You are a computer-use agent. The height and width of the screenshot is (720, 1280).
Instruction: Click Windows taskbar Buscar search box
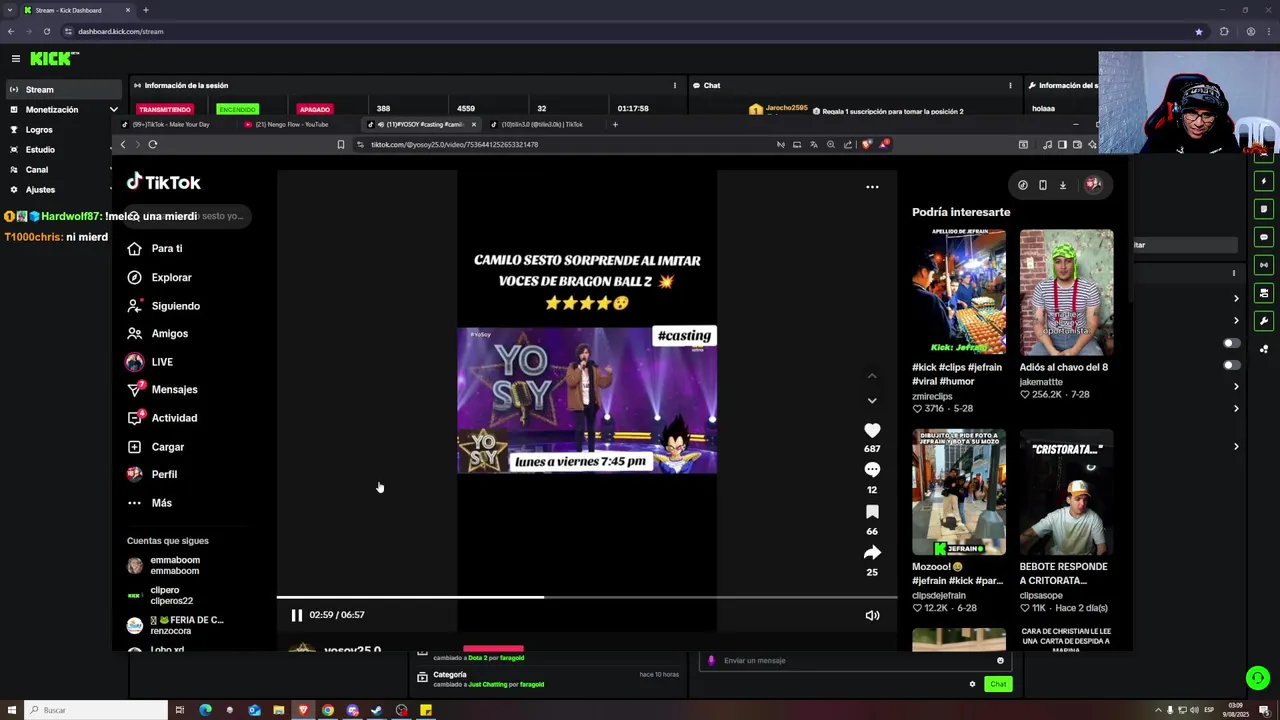point(95,710)
